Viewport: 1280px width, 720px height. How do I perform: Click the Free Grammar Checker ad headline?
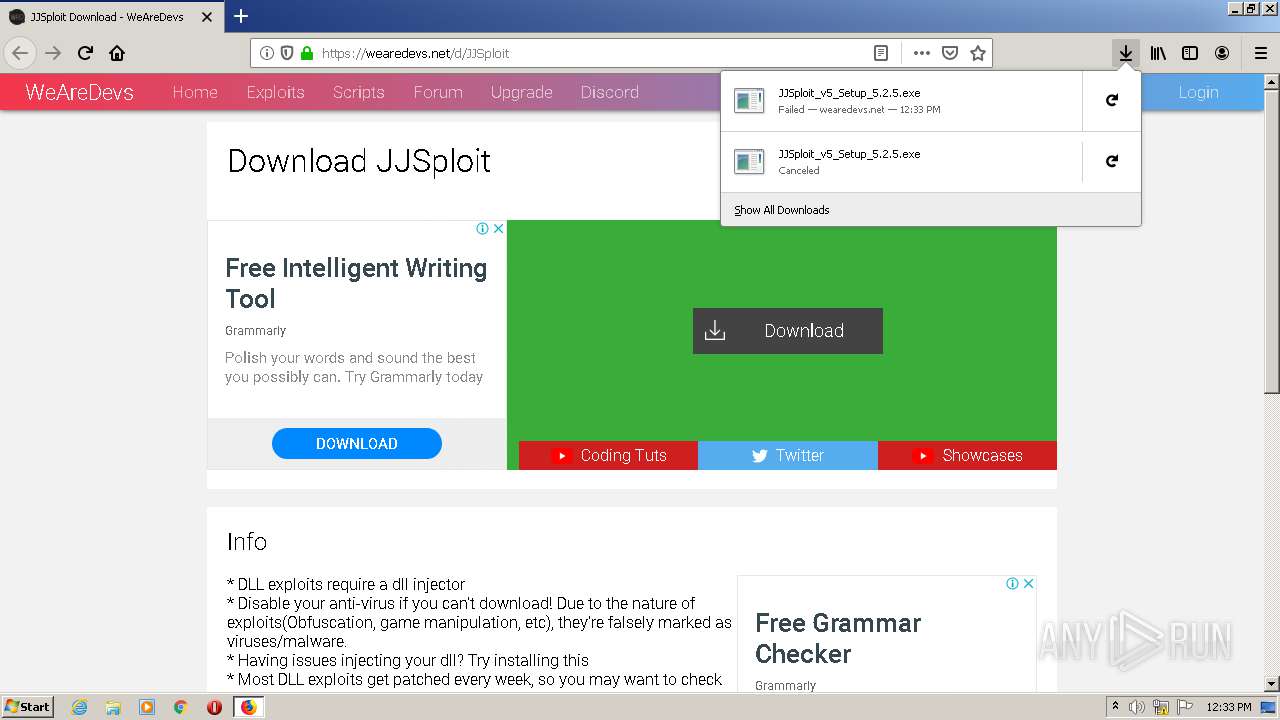[838, 638]
